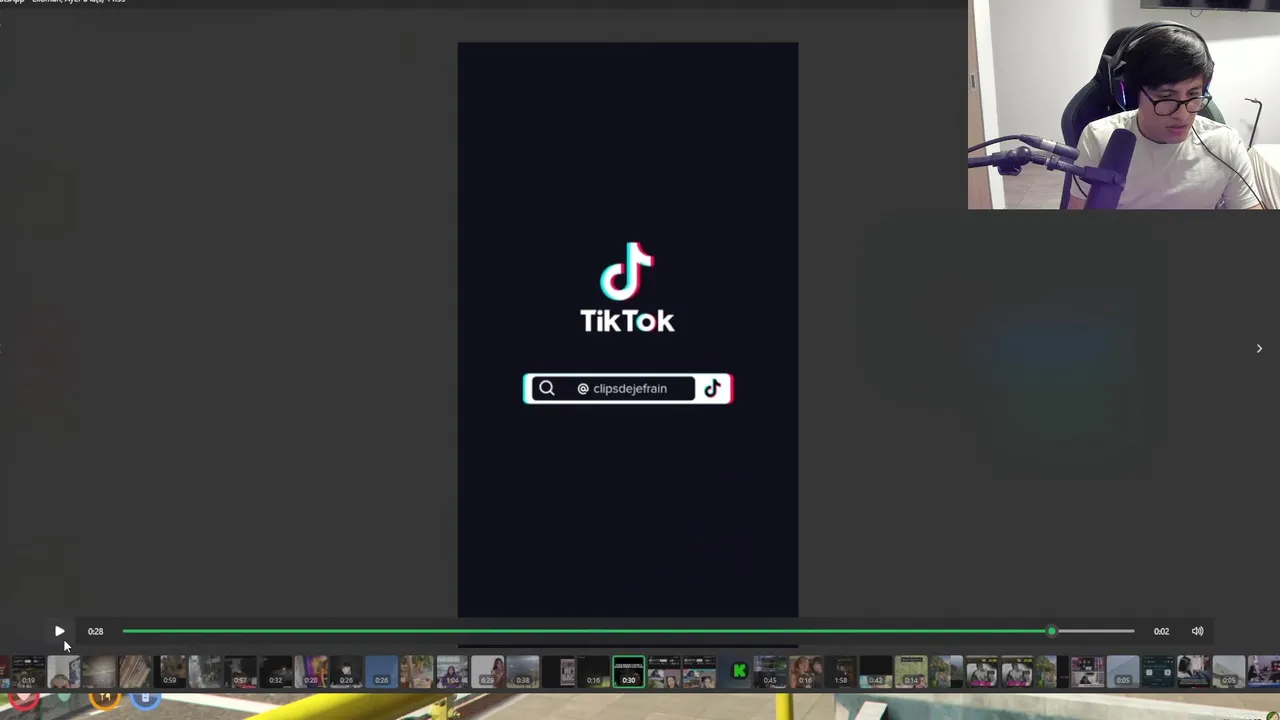Select the highlighted 0:30 thumbnail
1280x720 pixels.
(629, 672)
